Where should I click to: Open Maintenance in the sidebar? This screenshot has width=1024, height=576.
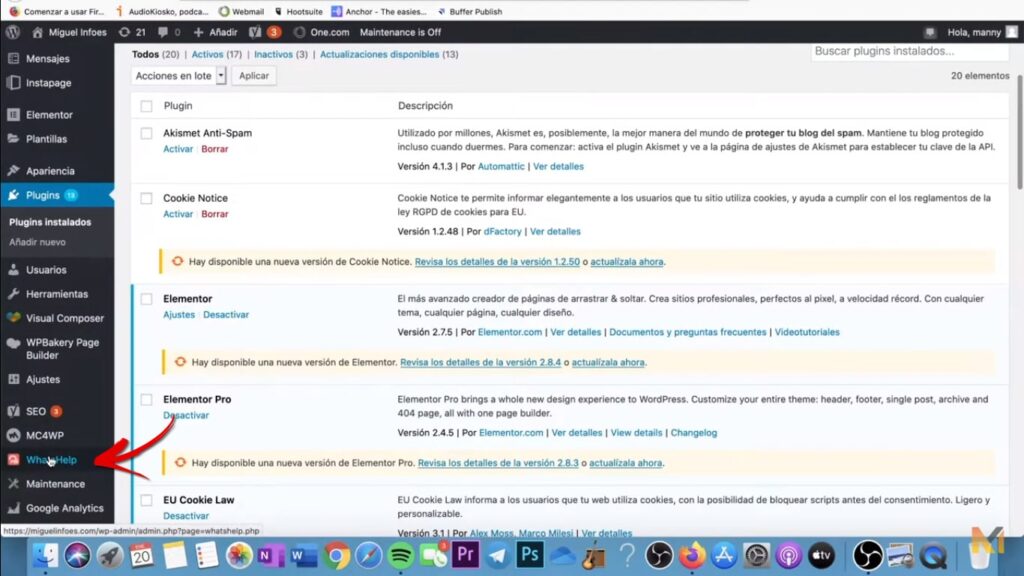click(x=57, y=484)
